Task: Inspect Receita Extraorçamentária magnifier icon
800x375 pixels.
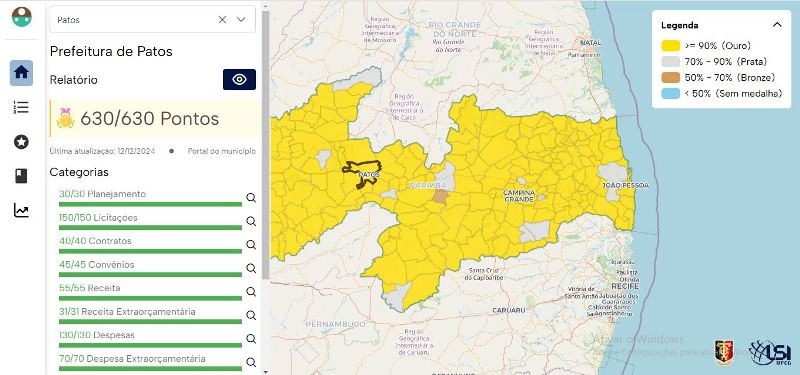Action: (251, 315)
